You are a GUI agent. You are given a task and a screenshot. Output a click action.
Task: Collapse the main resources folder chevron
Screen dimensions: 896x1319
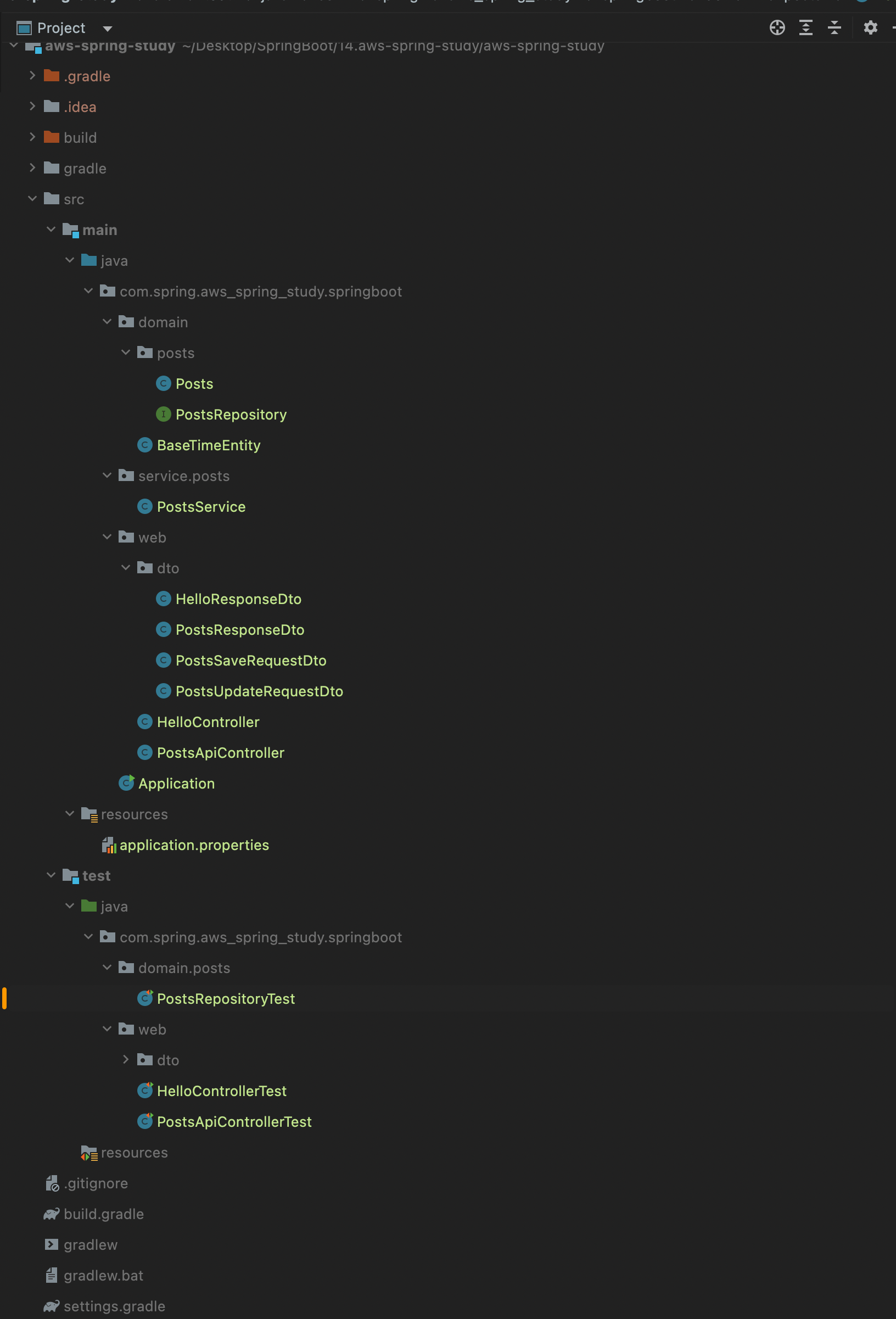click(x=70, y=814)
